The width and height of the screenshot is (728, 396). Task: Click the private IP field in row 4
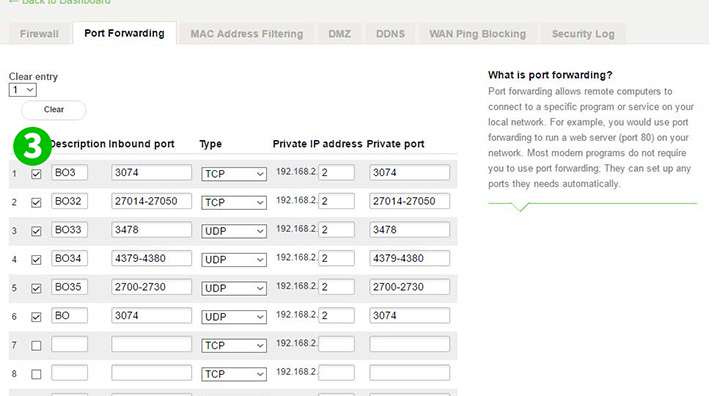[x=337, y=259]
